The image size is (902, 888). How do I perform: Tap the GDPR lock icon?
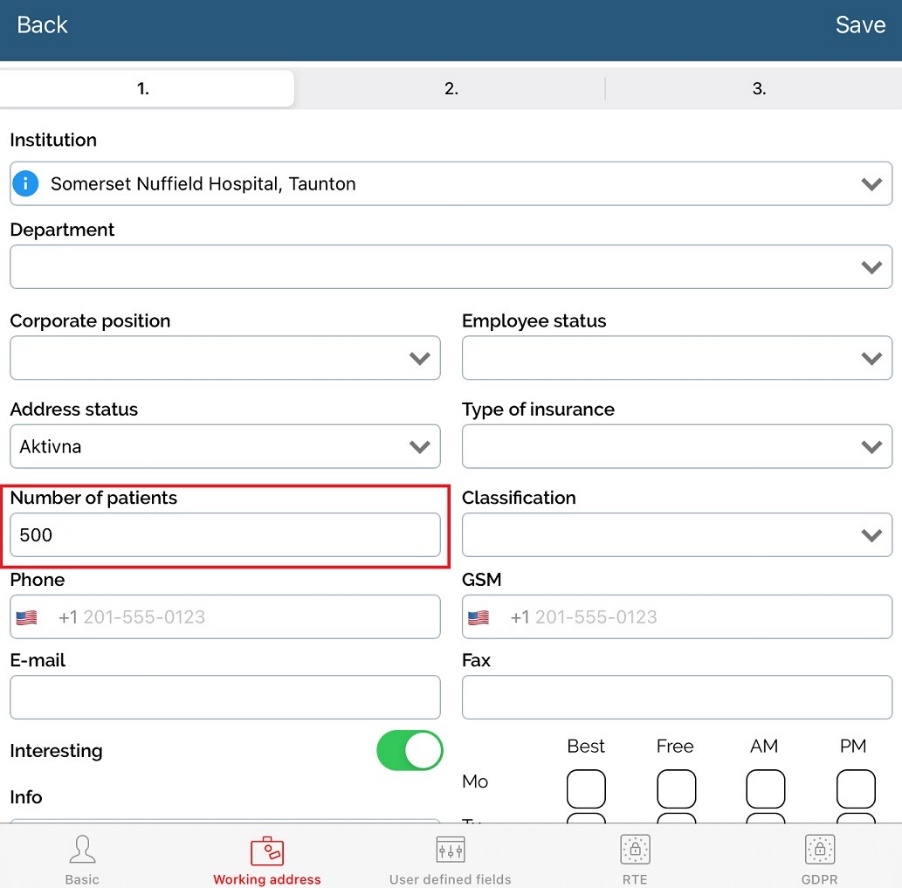pos(819,850)
